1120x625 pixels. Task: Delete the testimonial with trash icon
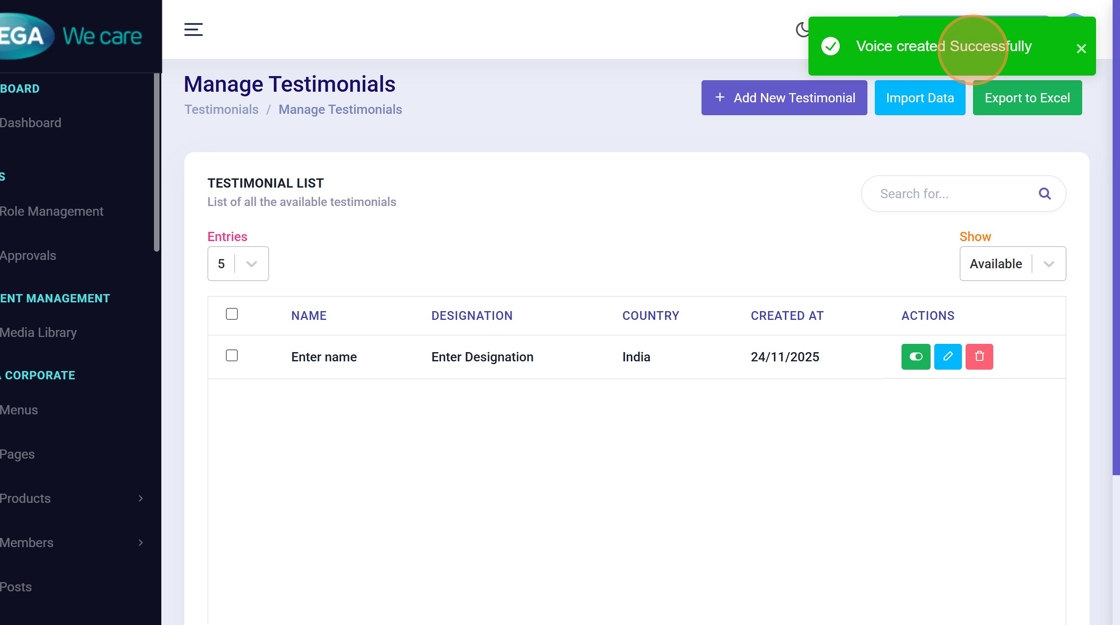(979, 357)
